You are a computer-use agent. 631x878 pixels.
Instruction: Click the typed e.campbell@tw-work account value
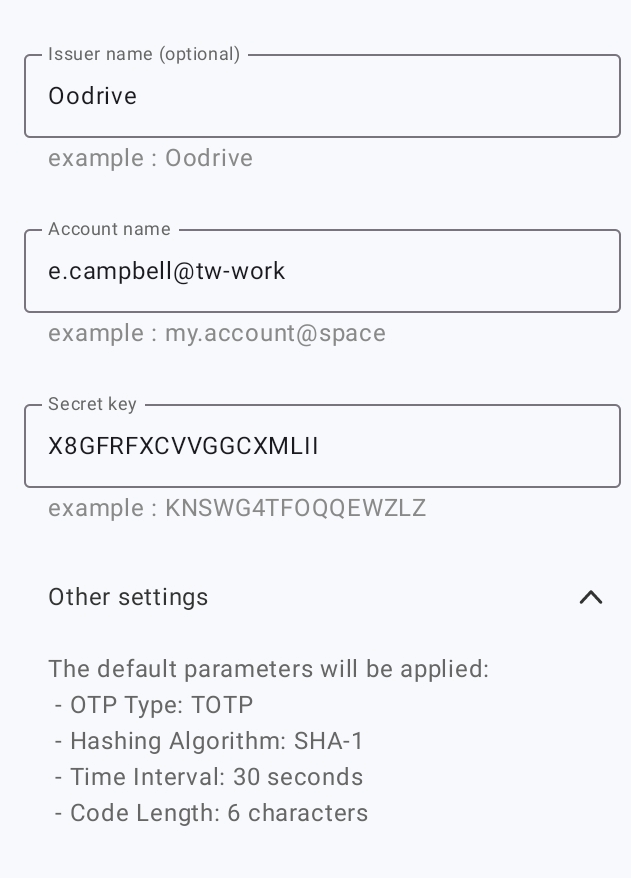167,271
